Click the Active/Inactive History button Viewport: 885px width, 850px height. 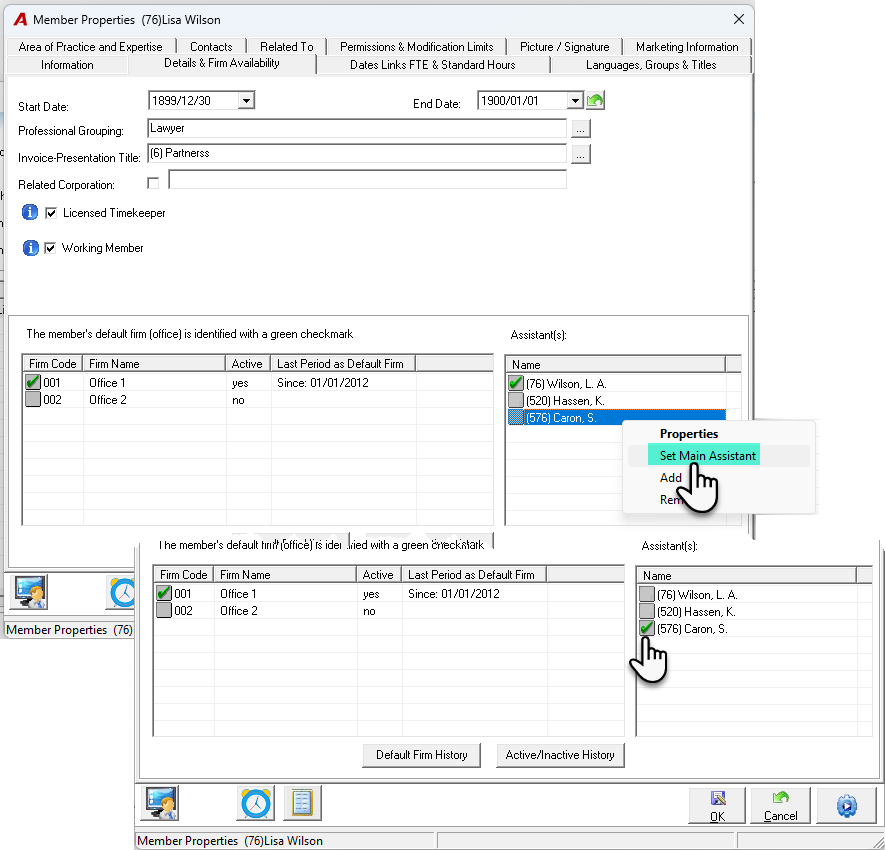tap(560, 755)
